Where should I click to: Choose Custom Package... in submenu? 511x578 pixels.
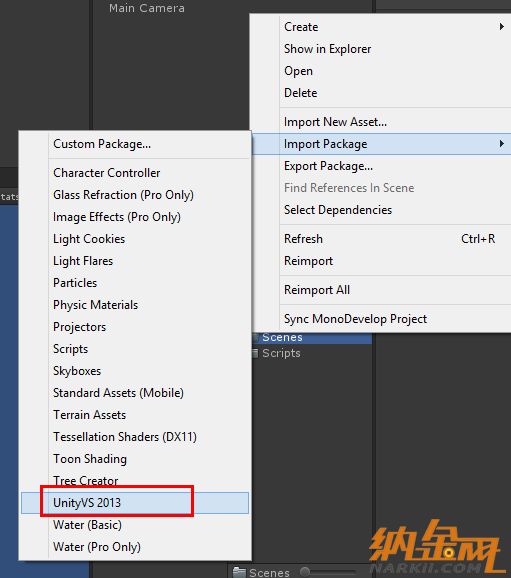[x=135, y=144]
